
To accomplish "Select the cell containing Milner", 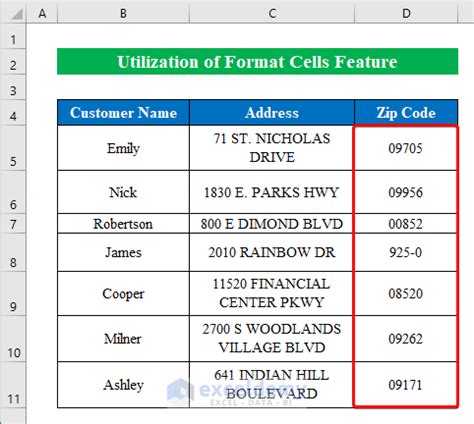I will click(123, 339).
